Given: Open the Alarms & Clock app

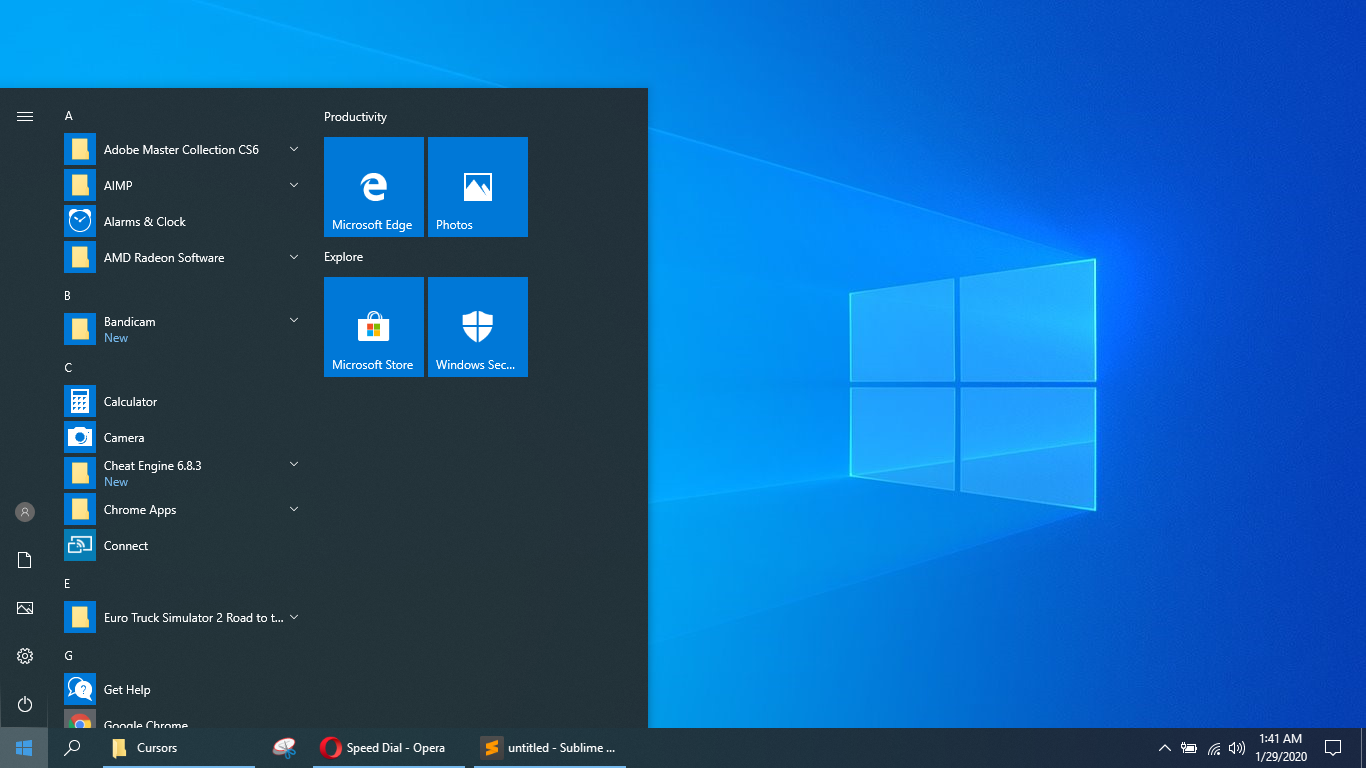Looking at the screenshot, I should [182, 221].
